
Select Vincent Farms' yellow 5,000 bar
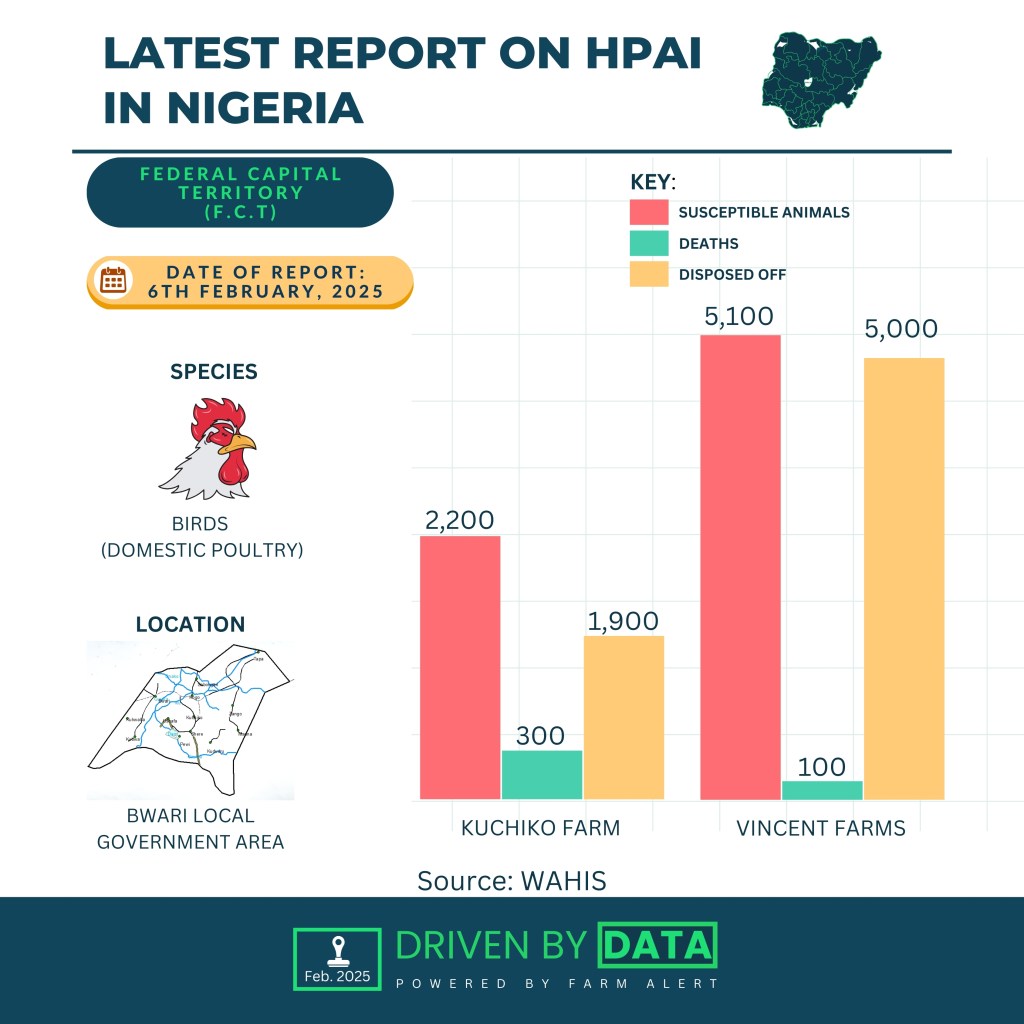point(903,579)
